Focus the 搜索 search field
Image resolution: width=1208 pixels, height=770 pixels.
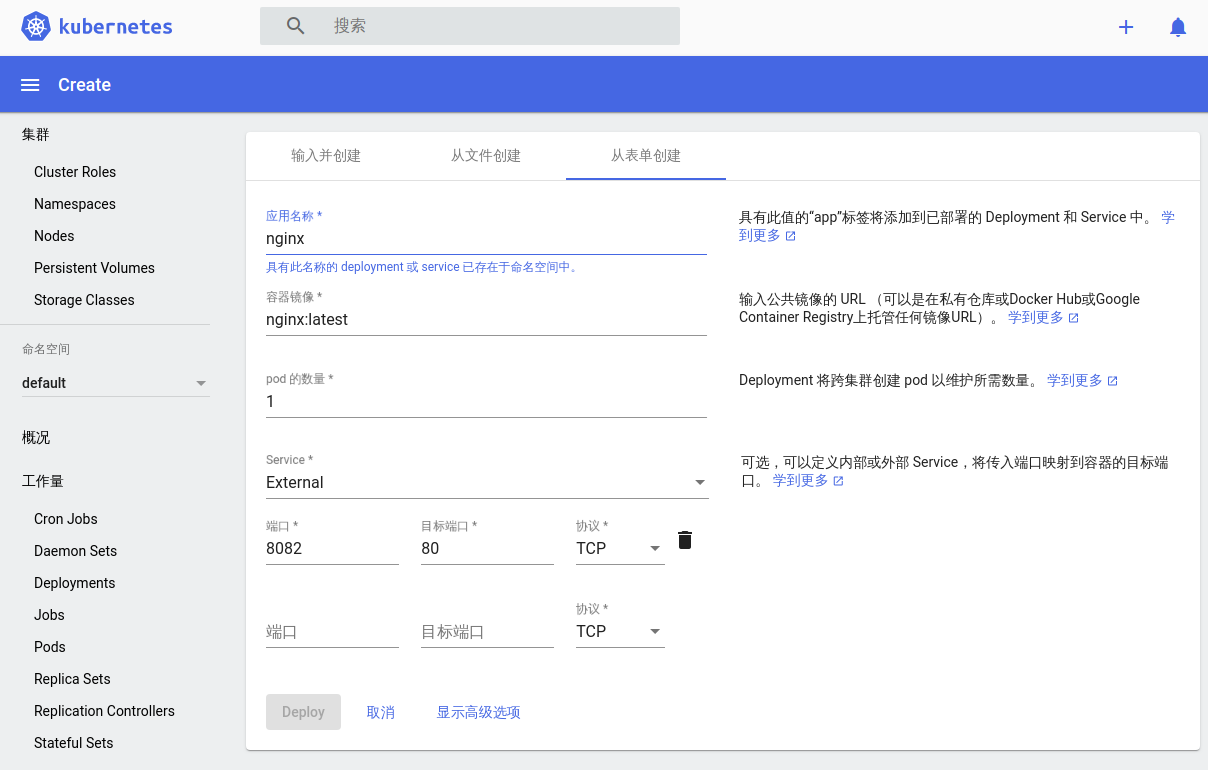(x=470, y=26)
